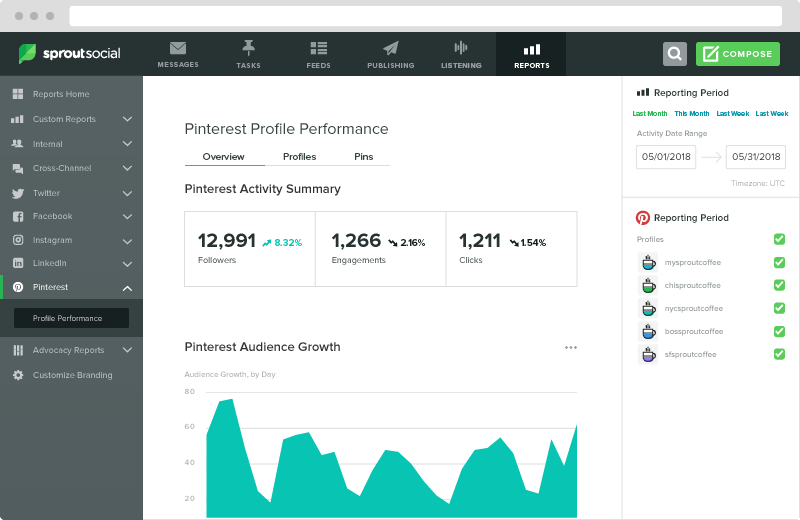Image resolution: width=800 pixels, height=520 pixels.
Task: Expand the Cross-Channel section chevron
Action: pos(128,168)
